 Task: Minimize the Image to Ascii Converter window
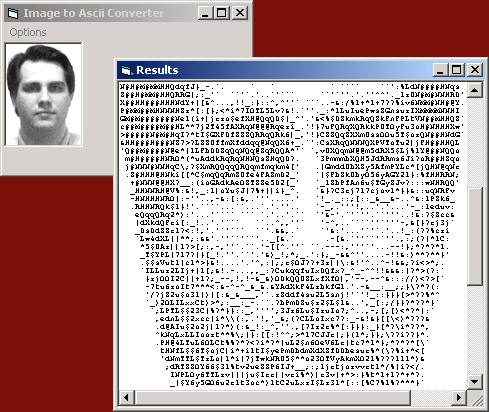click(205, 13)
